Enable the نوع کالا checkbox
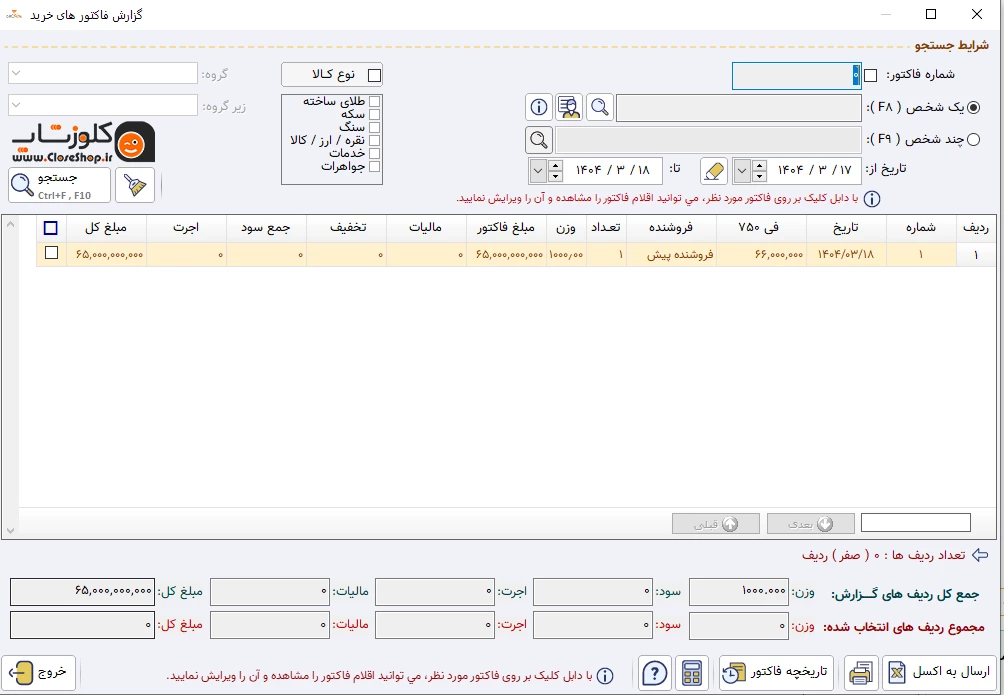This screenshot has height=695, width=1004. 375,76
